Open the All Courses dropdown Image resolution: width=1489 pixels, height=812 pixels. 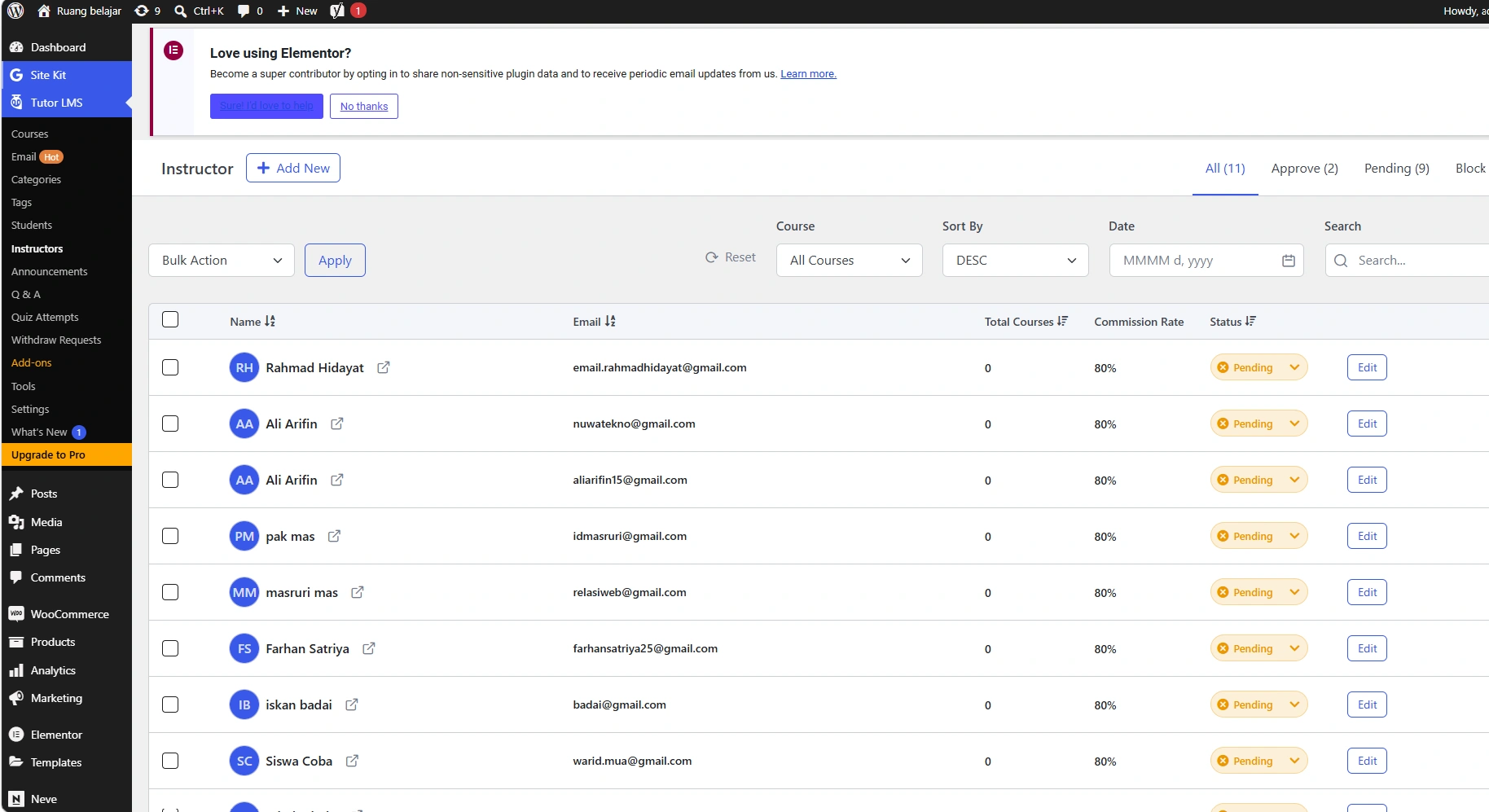[850, 261]
